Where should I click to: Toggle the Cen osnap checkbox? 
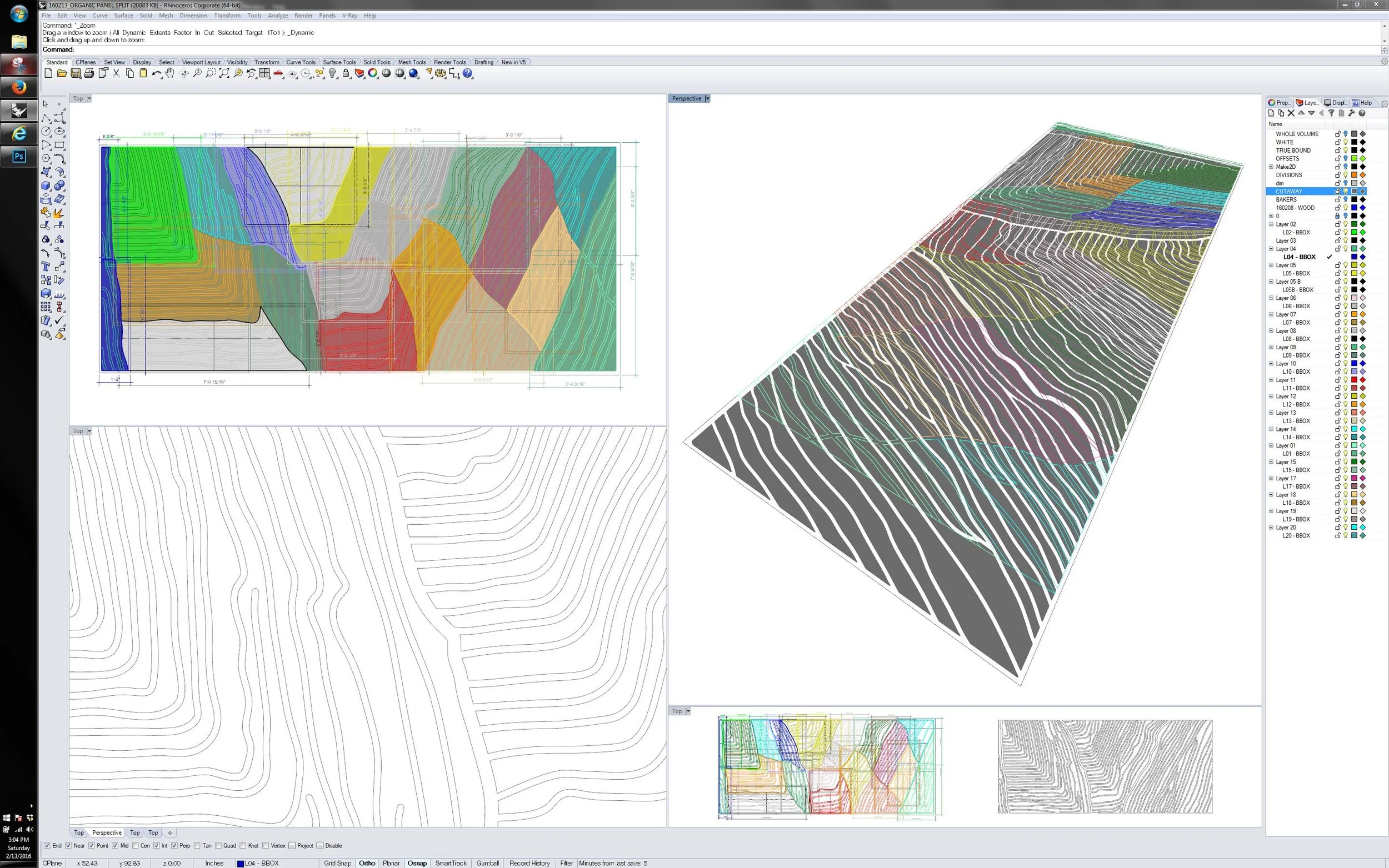(136, 846)
